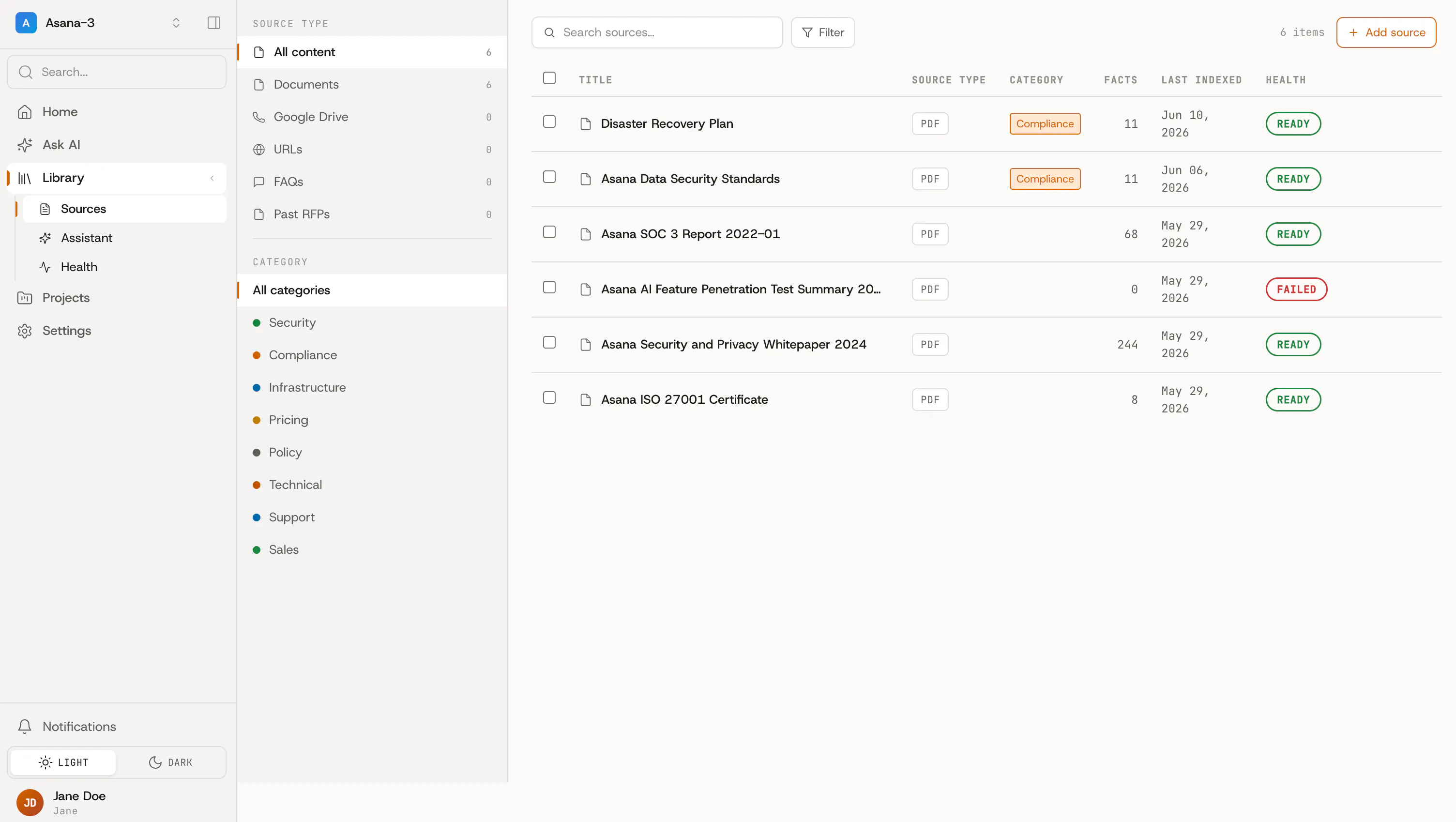This screenshot has width=1456, height=822.
Task: Check the Penetration Test Summary row
Action: [549, 287]
